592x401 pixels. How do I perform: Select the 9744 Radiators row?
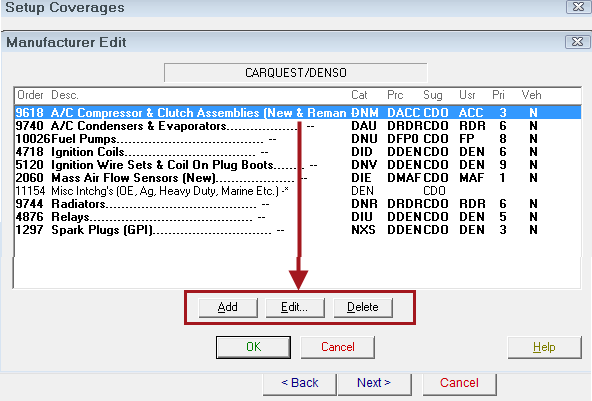pyautogui.click(x=298, y=204)
